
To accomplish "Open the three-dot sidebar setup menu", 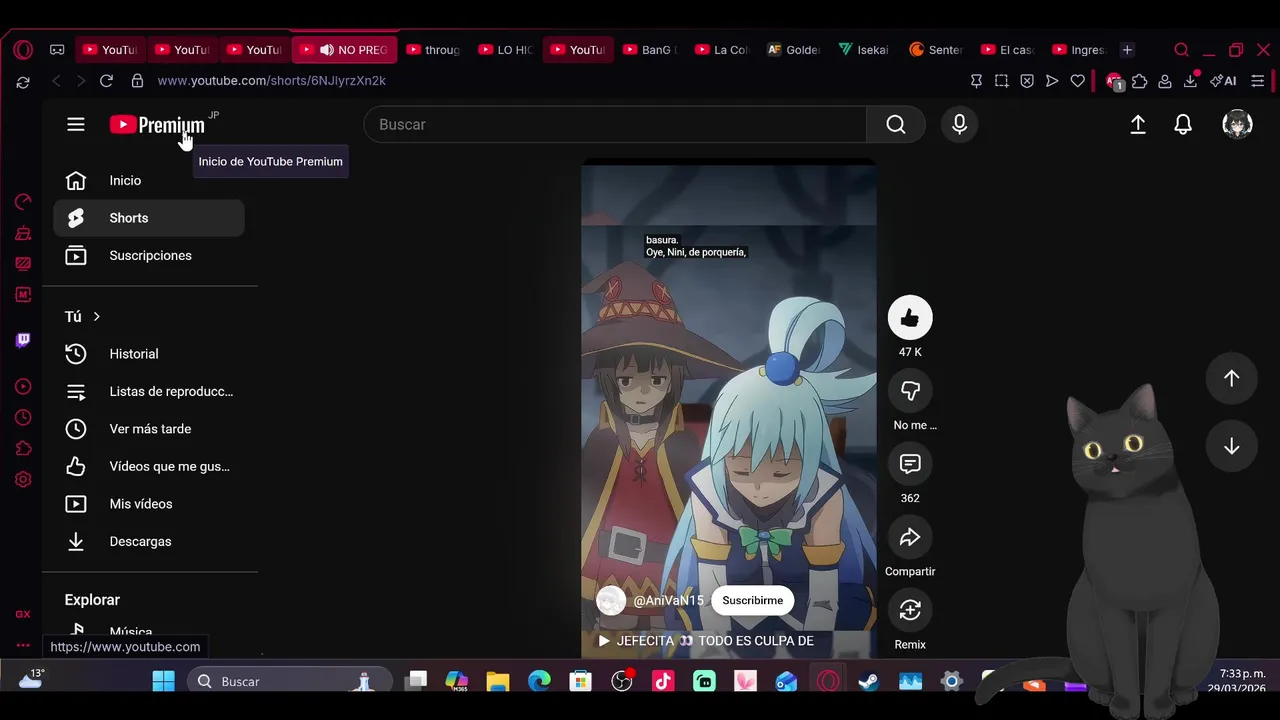I will 23,645.
